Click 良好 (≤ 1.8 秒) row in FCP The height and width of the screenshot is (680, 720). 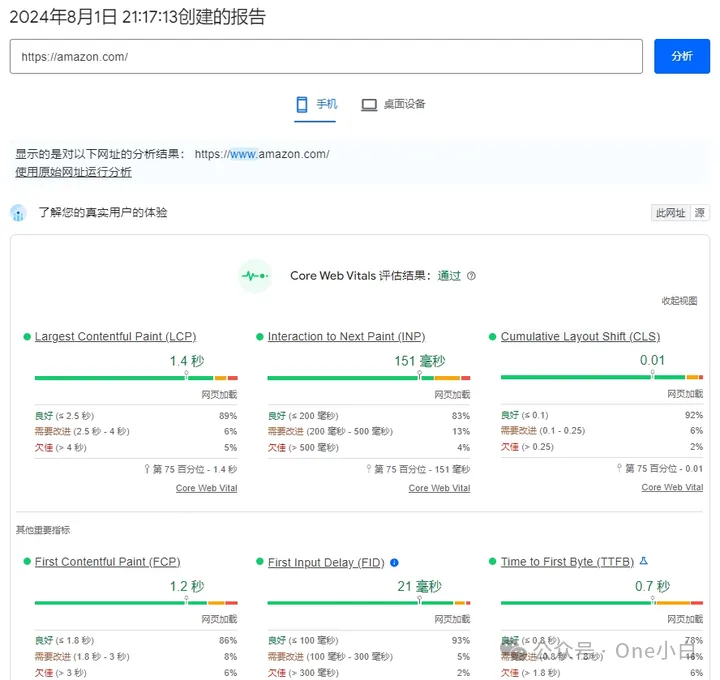136,641
